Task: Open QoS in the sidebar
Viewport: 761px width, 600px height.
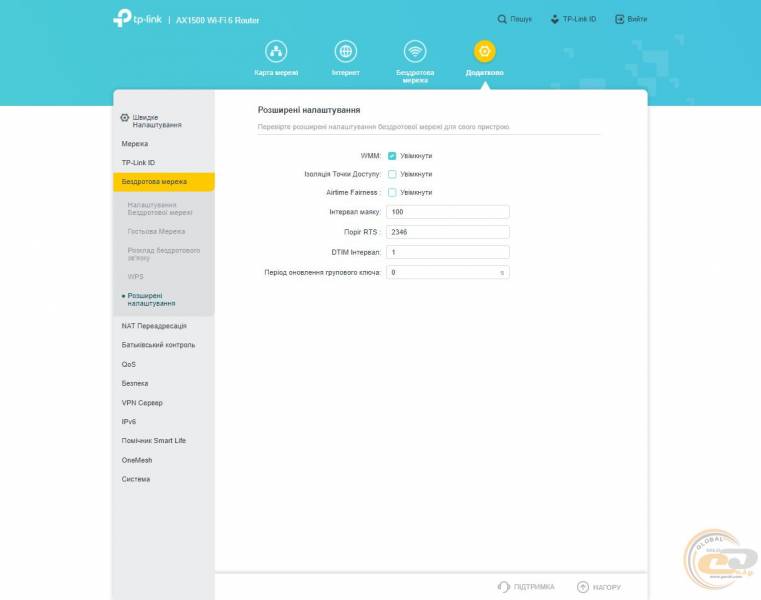Action: (x=129, y=364)
